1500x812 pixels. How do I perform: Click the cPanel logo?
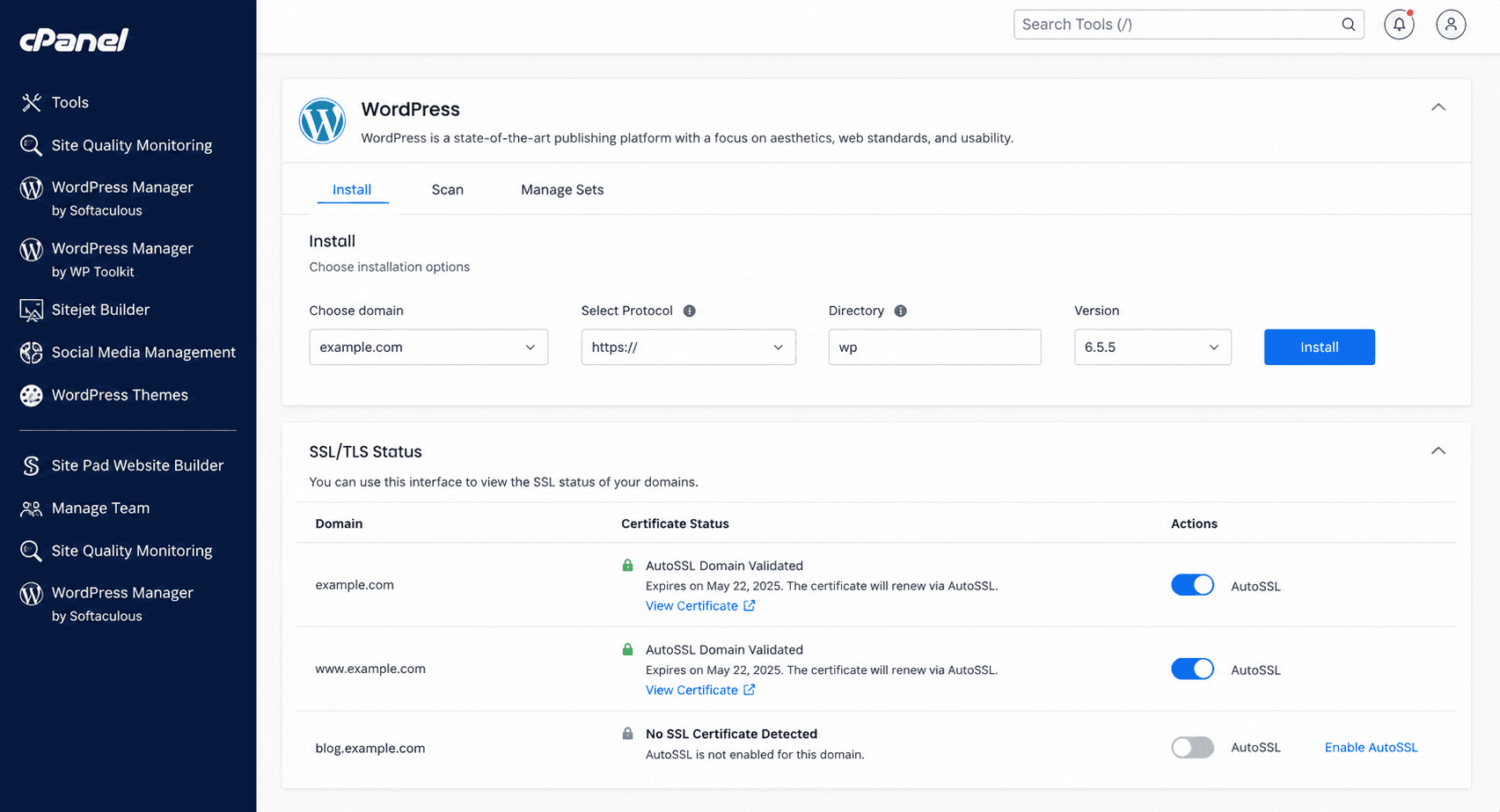[74, 40]
